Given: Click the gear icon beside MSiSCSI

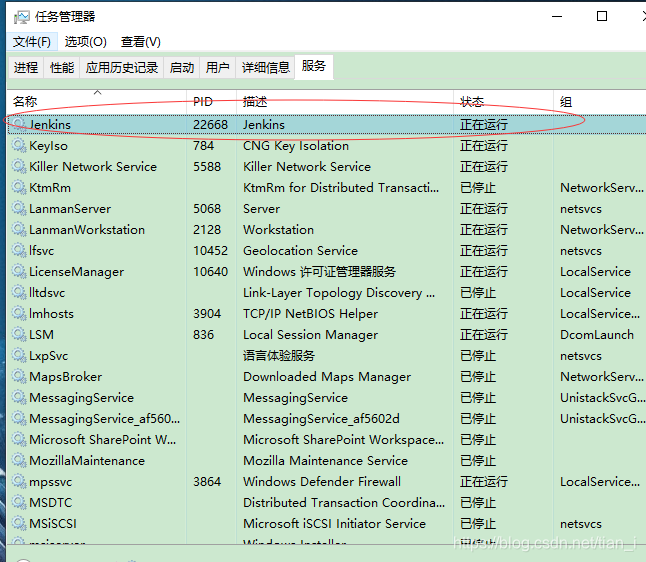Looking at the screenshot, I should [19, 523].
